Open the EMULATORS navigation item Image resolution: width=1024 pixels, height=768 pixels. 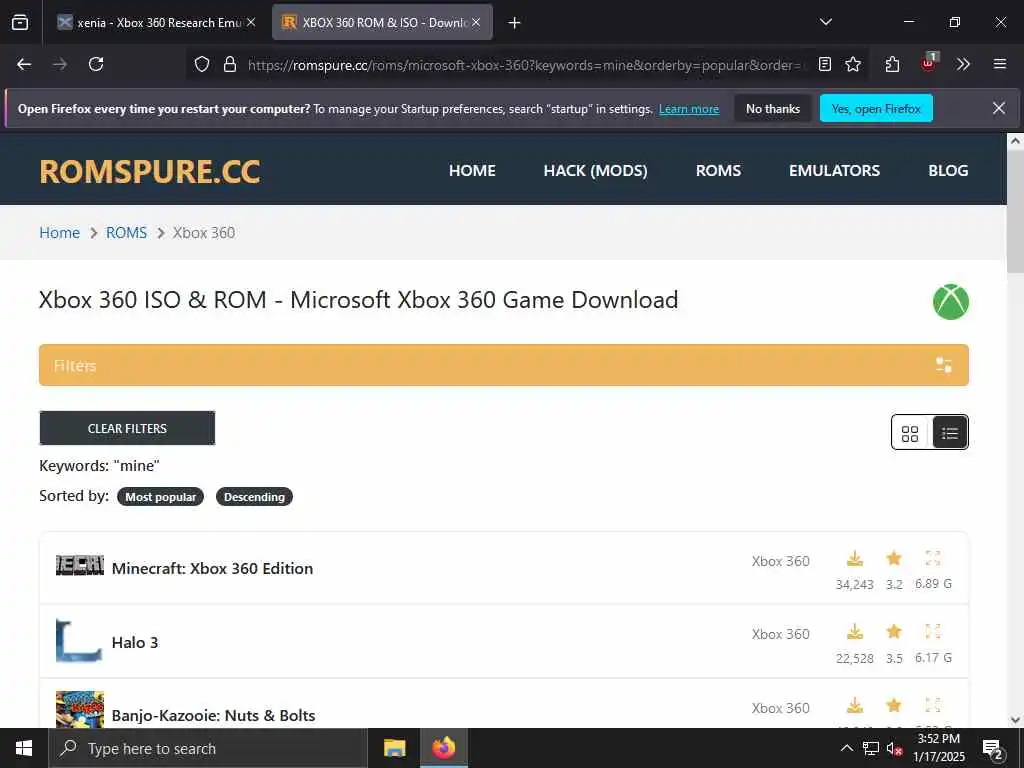point(835,170)
